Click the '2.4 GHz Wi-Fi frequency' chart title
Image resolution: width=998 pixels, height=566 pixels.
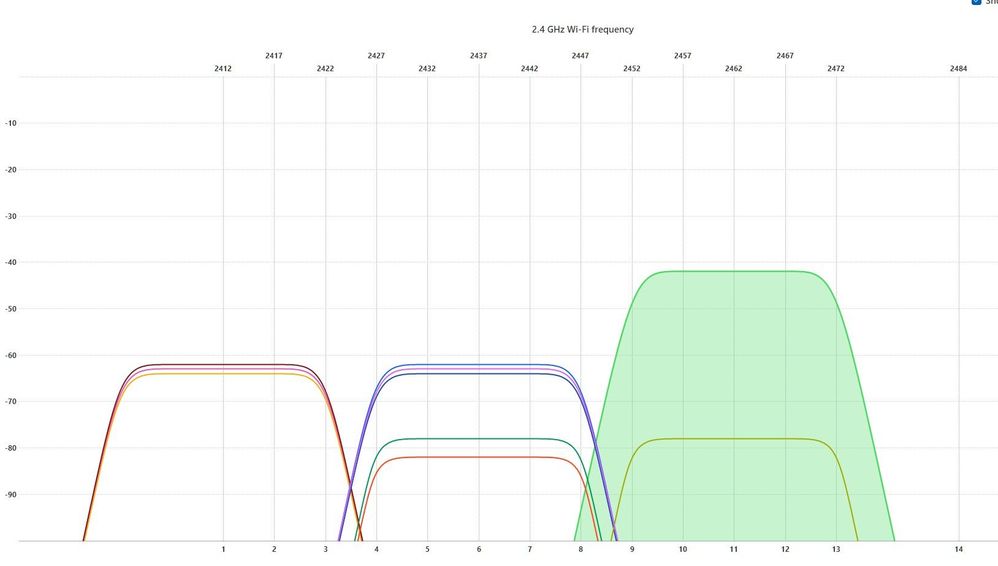[x=582, y=30]
